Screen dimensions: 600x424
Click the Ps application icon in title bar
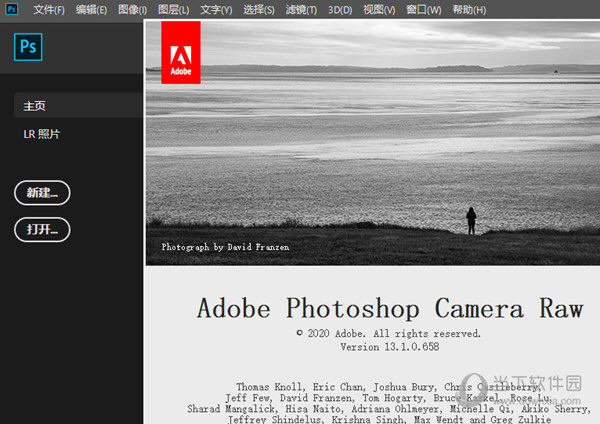(11, 9)
